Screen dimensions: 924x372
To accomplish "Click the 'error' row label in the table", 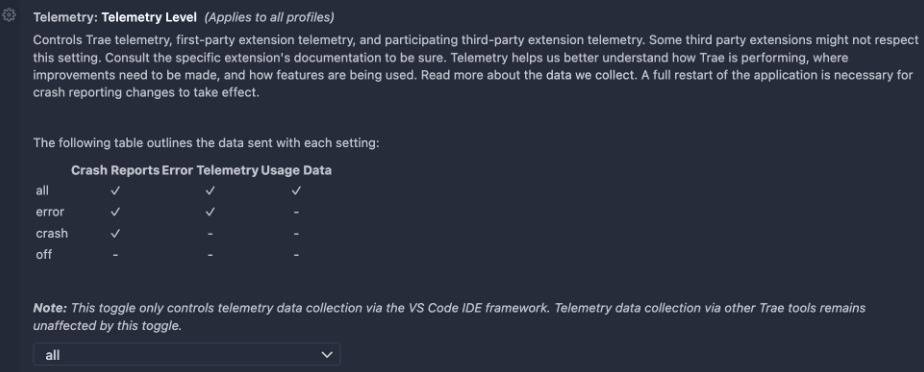I will pyautogui.click(x=50, y=212).
